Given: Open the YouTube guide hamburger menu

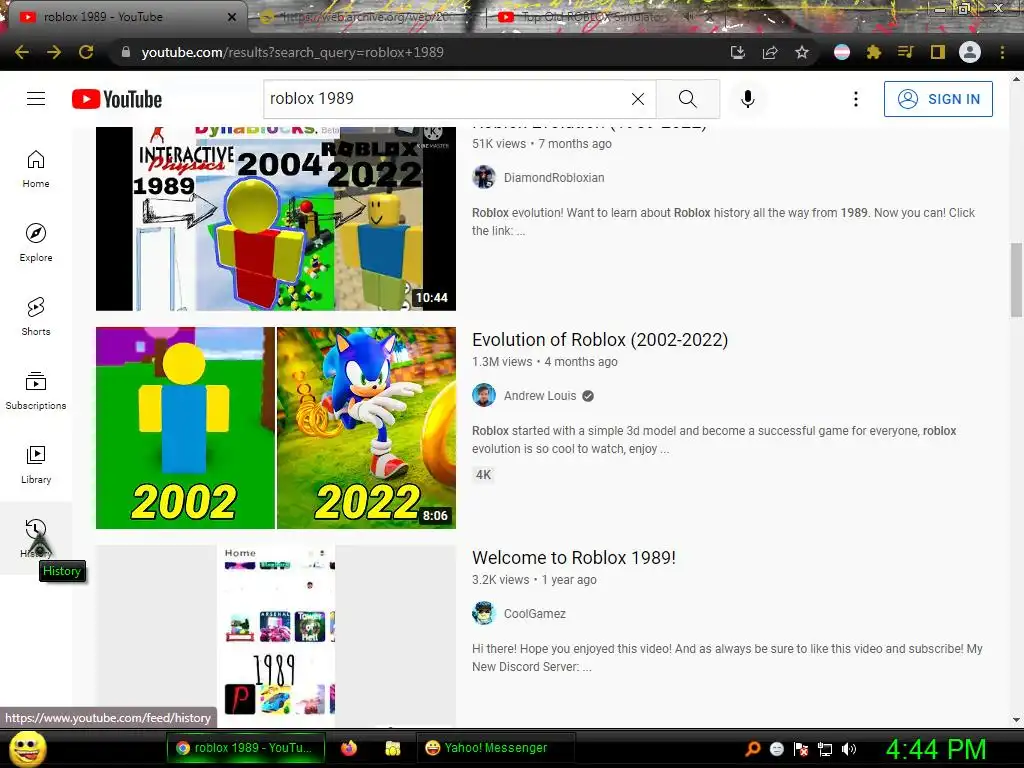Looking at the screenshot, I should pyautogui.click(x=36, y=99).
